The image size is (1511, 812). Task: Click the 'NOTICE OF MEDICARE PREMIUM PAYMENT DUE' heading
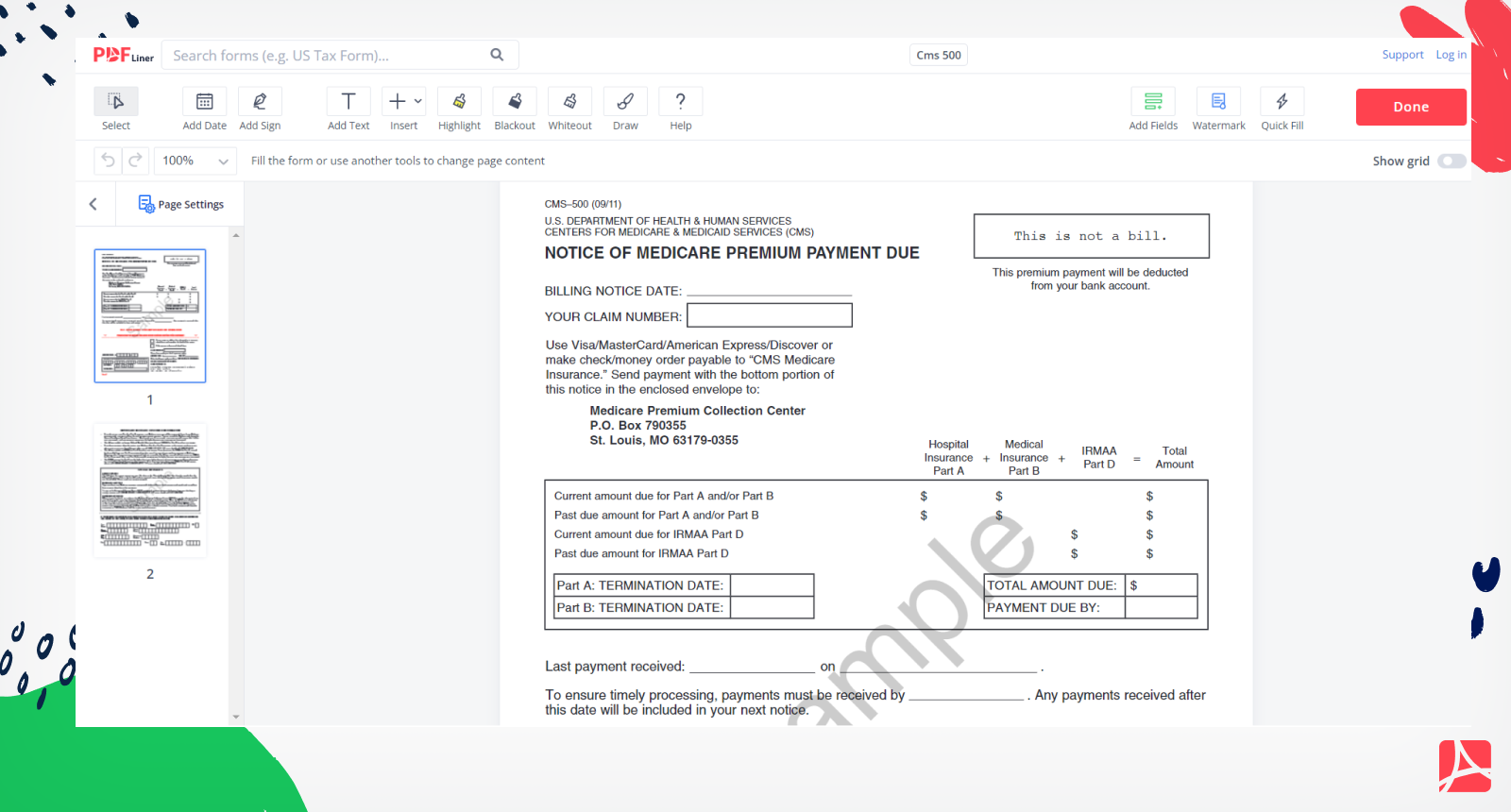732,253
